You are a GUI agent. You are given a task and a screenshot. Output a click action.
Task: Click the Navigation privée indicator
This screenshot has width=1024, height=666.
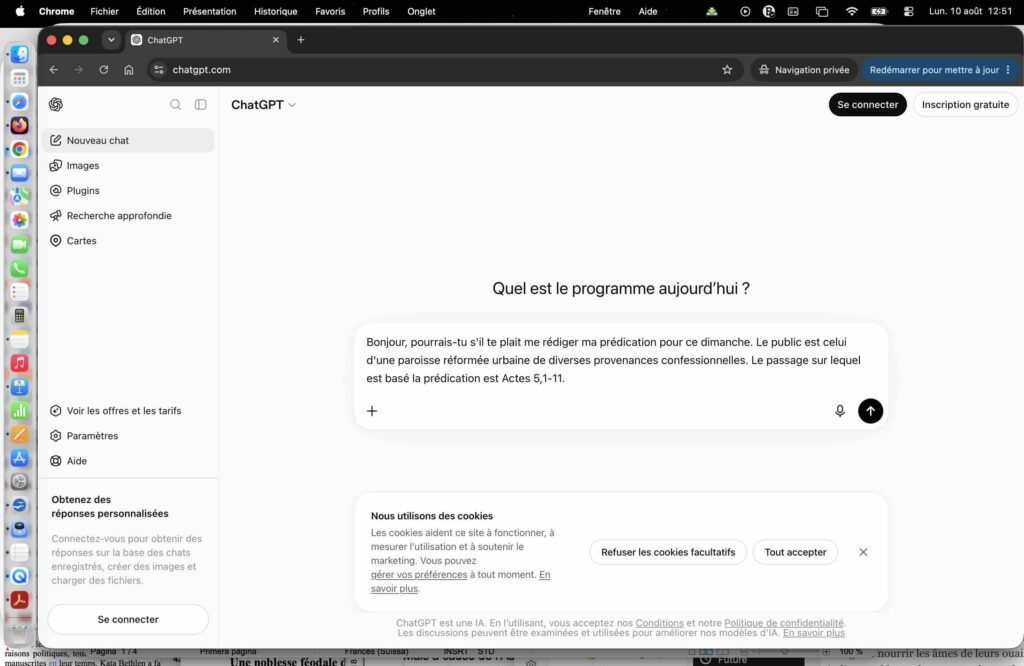[804, 70]
